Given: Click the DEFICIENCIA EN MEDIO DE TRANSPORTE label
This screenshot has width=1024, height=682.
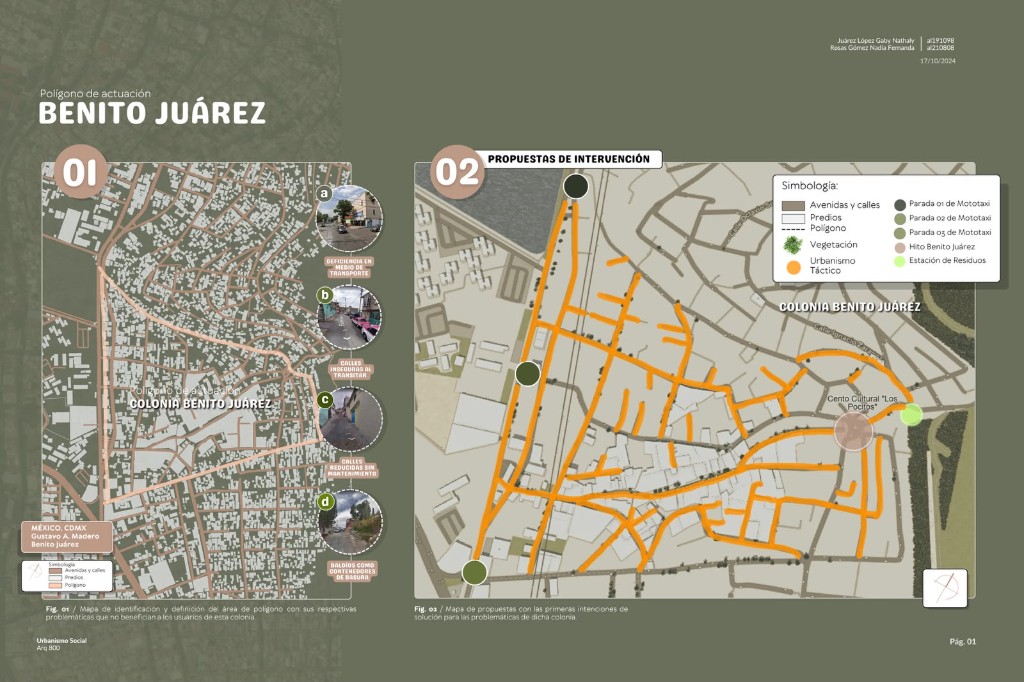Looking at the screenshot, I should click(349, 267).
